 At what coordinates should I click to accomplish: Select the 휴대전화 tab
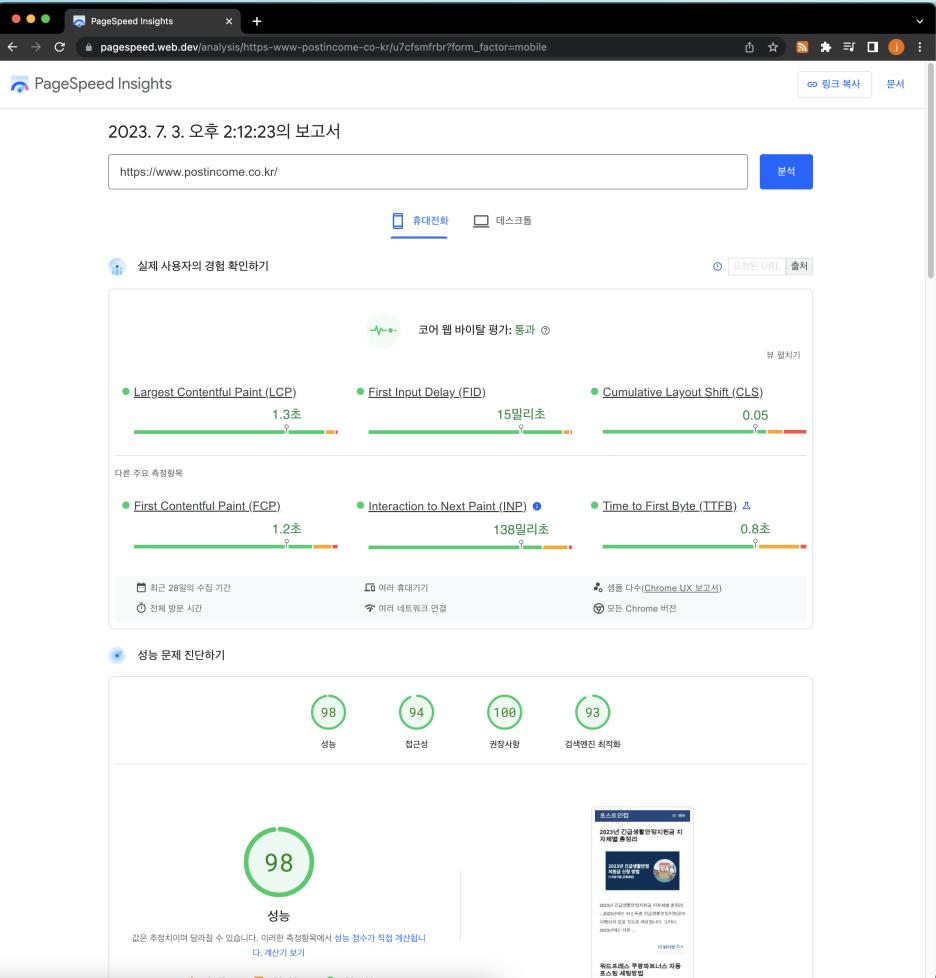[420, 220]
